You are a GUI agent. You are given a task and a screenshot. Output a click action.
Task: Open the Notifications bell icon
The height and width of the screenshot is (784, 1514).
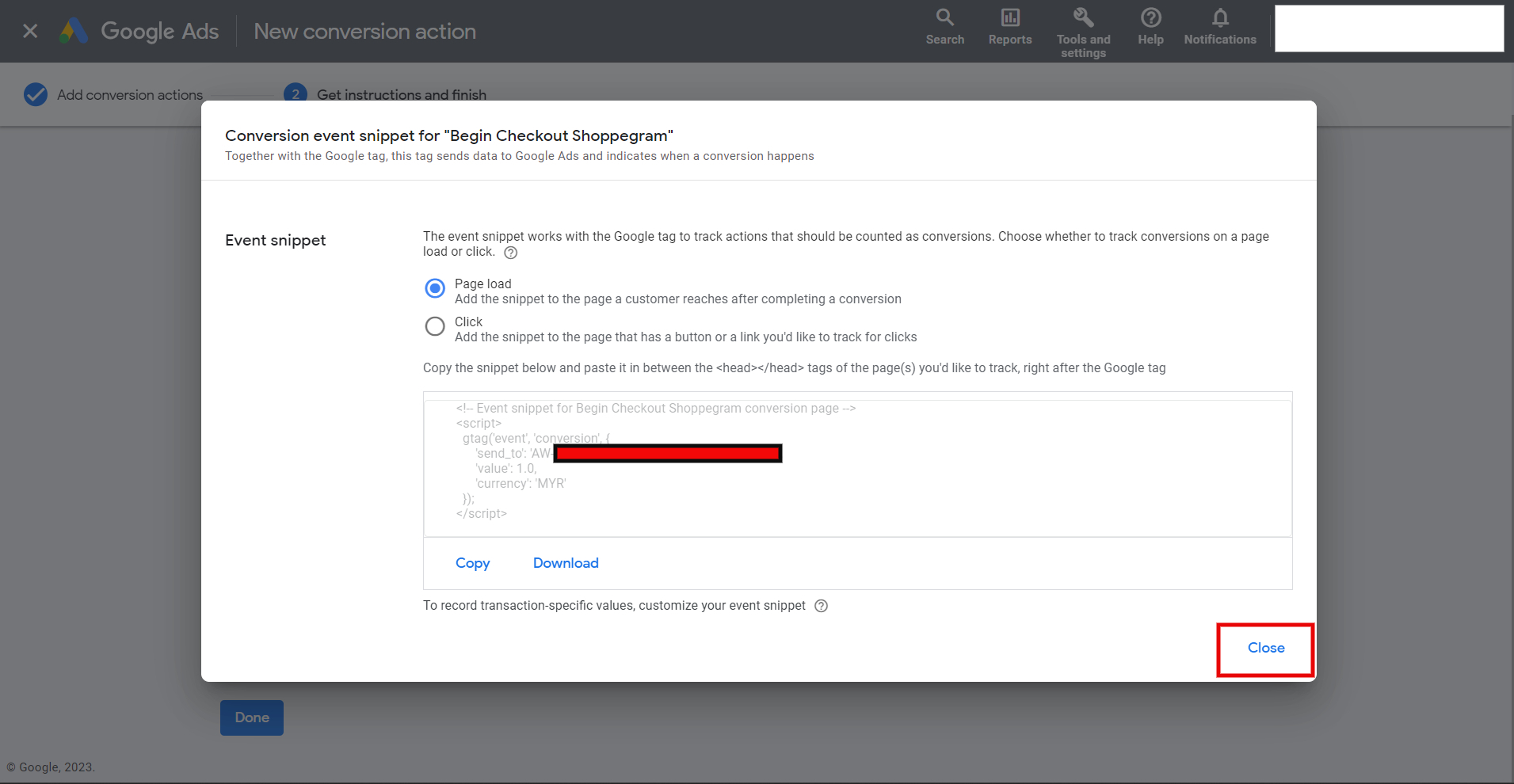pos(1220,17)
